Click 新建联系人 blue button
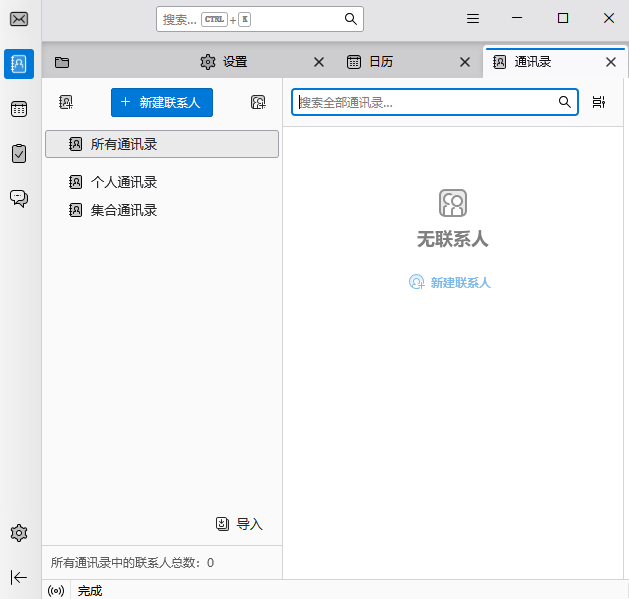 [162, 102]
